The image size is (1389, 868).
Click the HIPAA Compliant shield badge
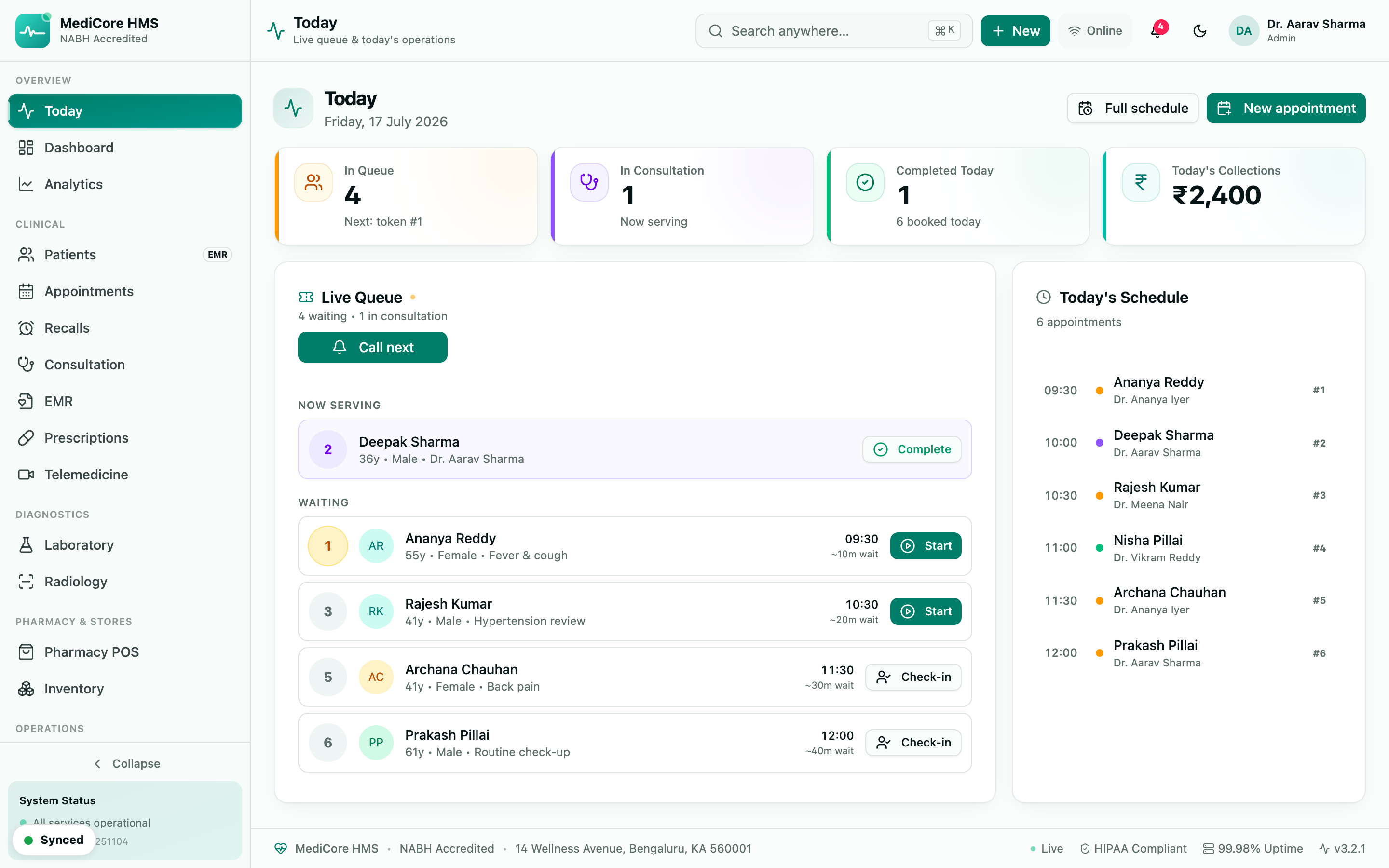[1133, 849]
